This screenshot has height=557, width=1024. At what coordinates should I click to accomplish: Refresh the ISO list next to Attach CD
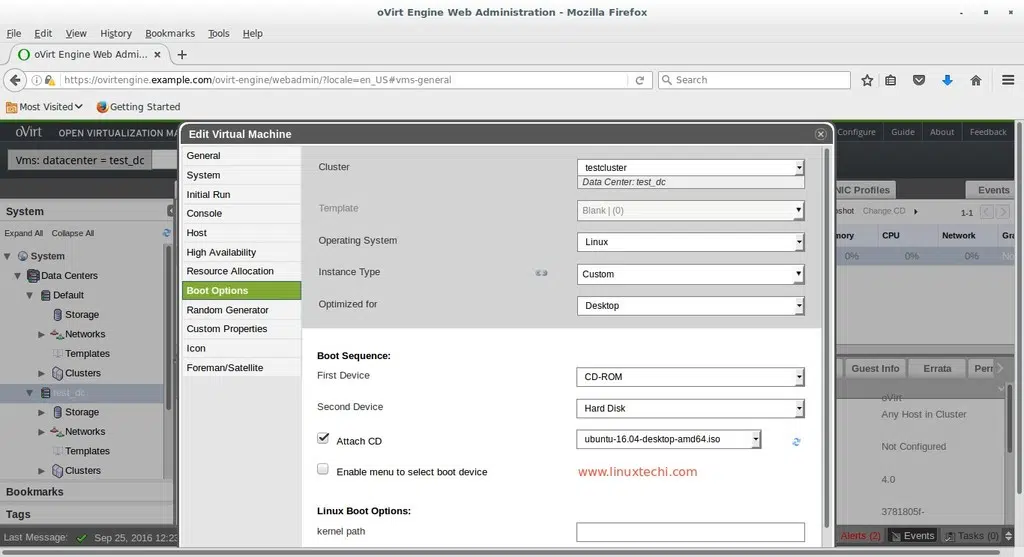(x=796, y=442)
